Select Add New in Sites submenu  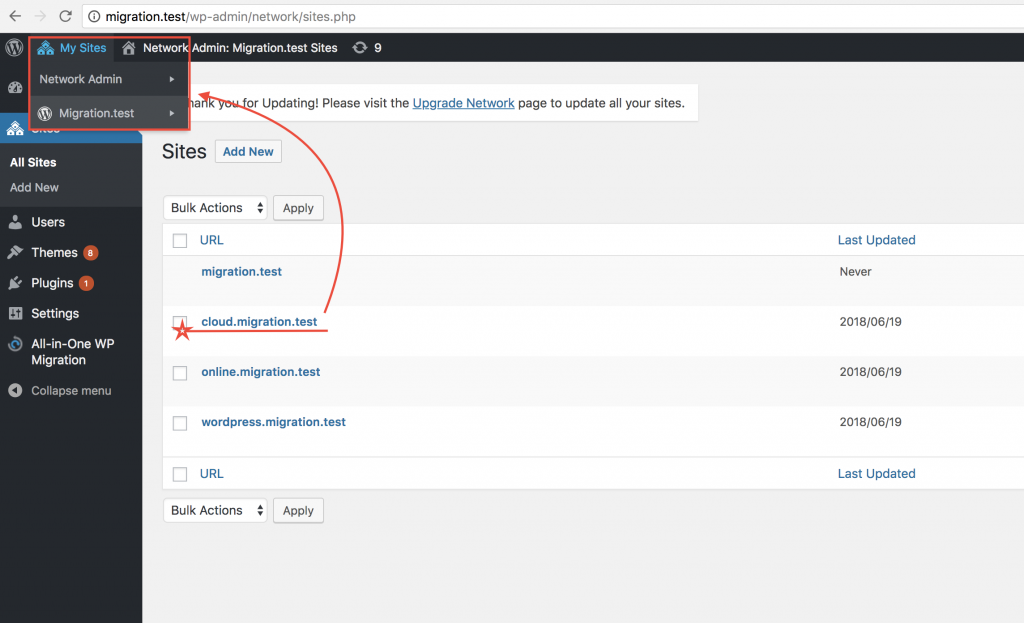click(x=34, y=187)
